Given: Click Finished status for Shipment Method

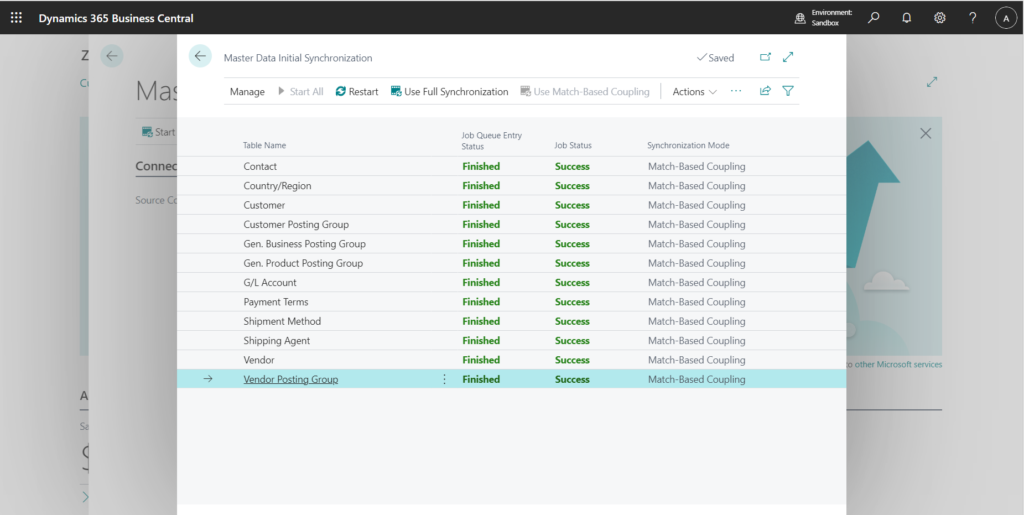Looking at the screenshot, I should tap(481, 321).
